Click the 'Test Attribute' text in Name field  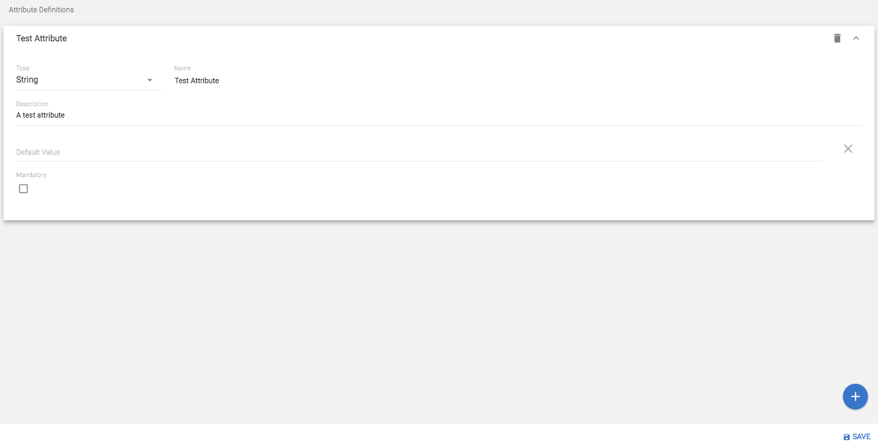(197, 81)
